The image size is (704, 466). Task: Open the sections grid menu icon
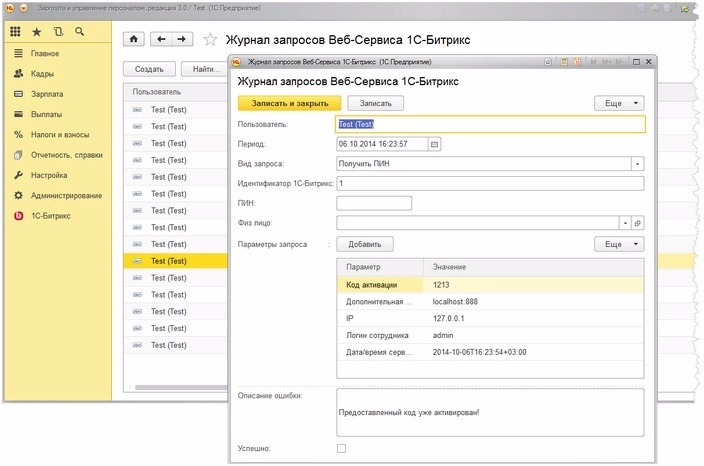(x=15, y=32)
